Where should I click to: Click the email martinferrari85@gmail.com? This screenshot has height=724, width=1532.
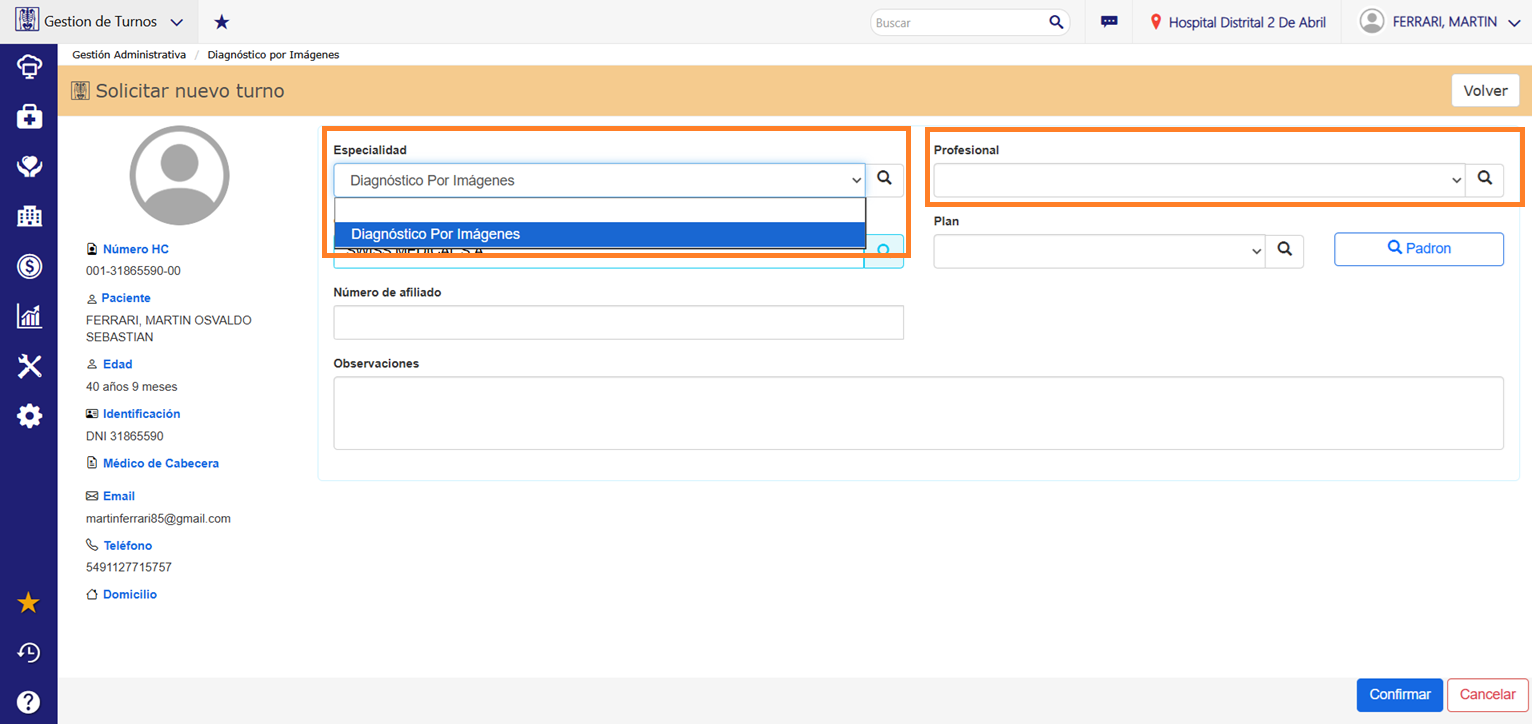click(x=159, y=518)
